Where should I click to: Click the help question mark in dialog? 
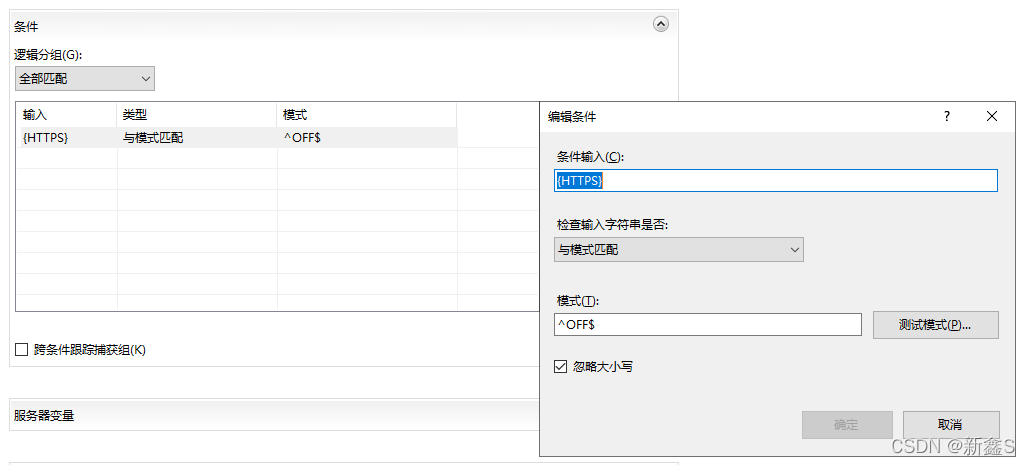[x=947, y=116]
